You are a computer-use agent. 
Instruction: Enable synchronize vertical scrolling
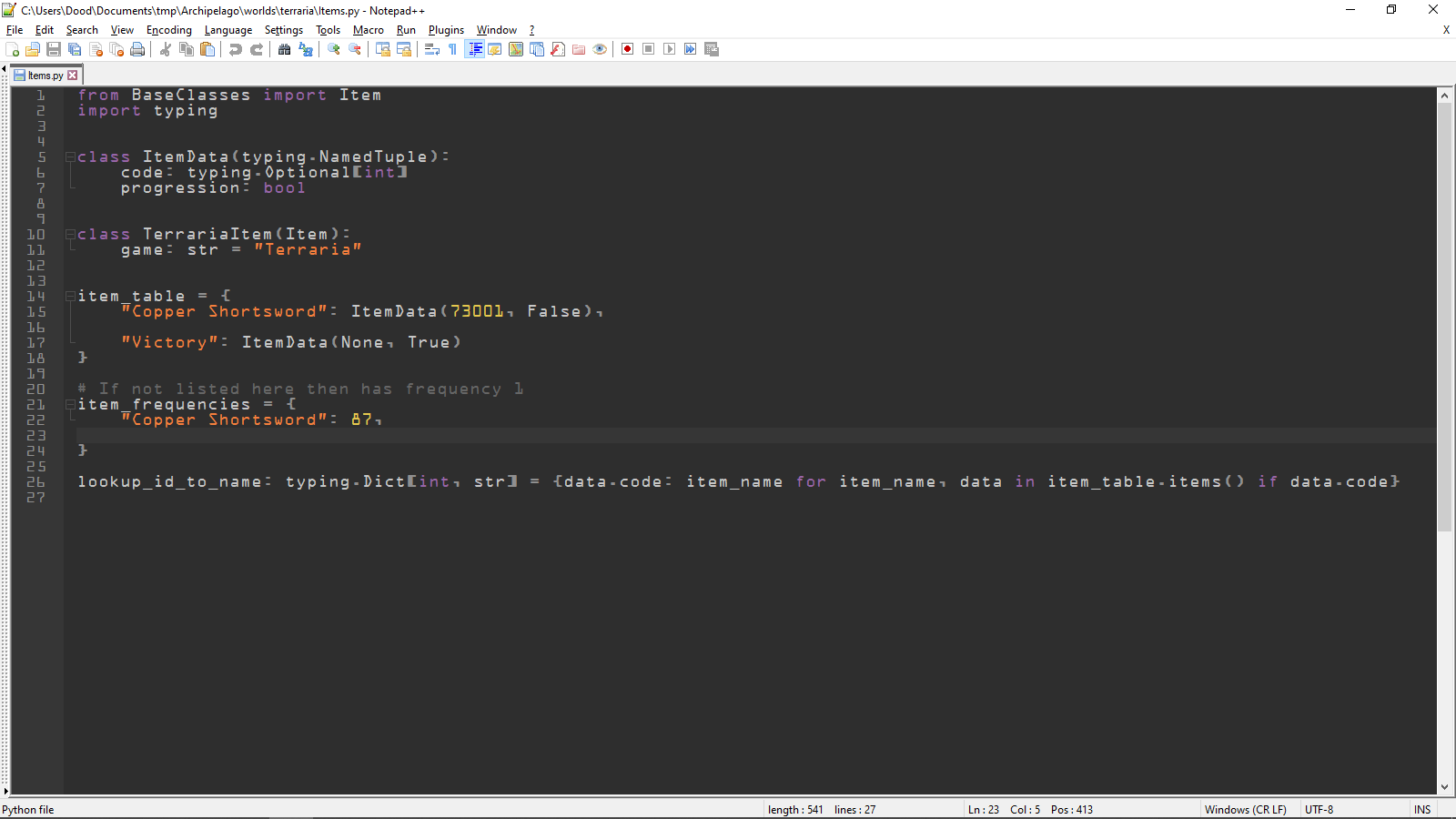[x=382, y=49]
